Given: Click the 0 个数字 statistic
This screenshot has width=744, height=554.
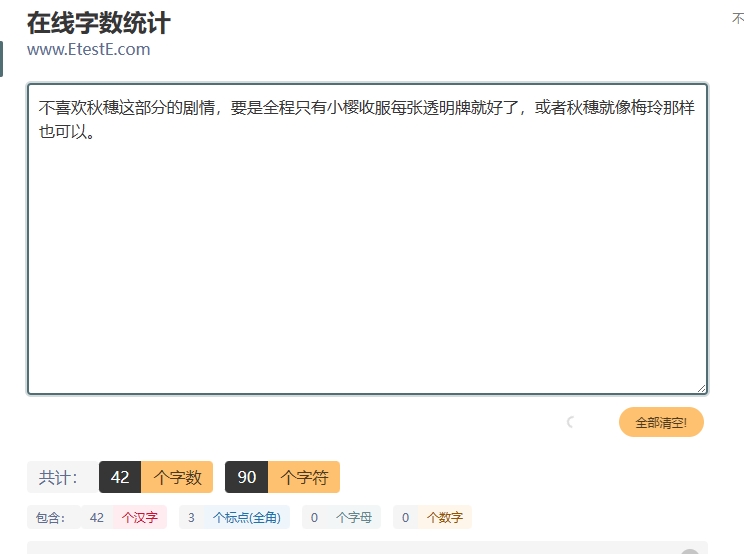Looking at the screenshot, I should 432,517.
